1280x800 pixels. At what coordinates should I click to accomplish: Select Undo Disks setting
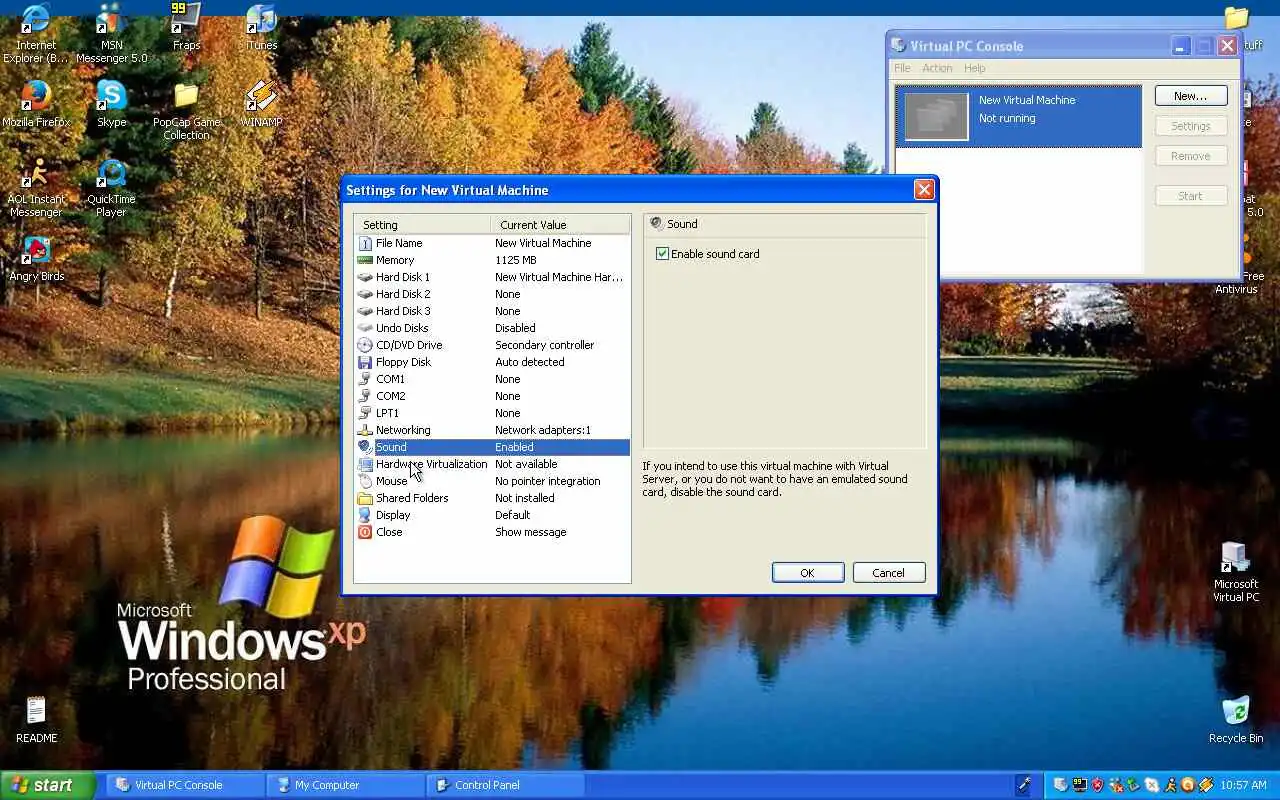coord(492,328)
